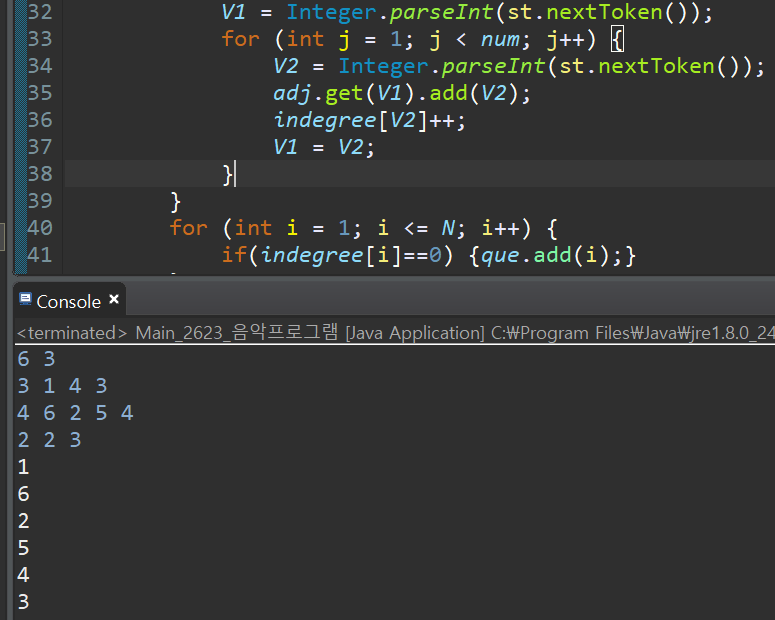
Task: Click the closing brace on line 39
Action: click(x=175, y=202)
